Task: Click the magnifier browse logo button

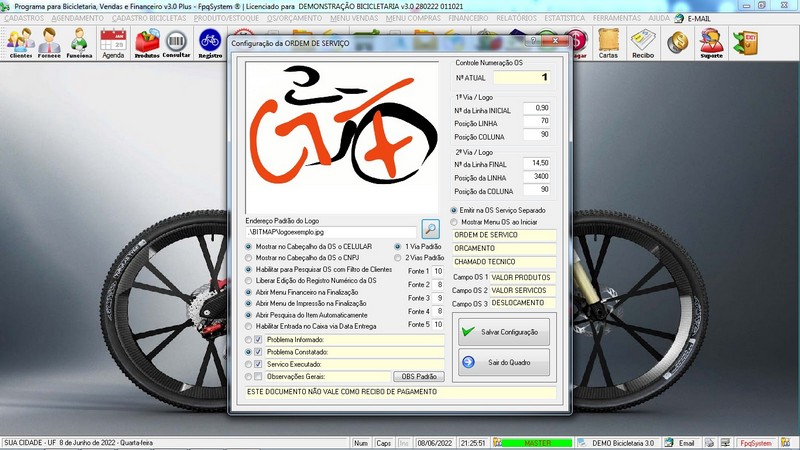Action: [431, 229]
